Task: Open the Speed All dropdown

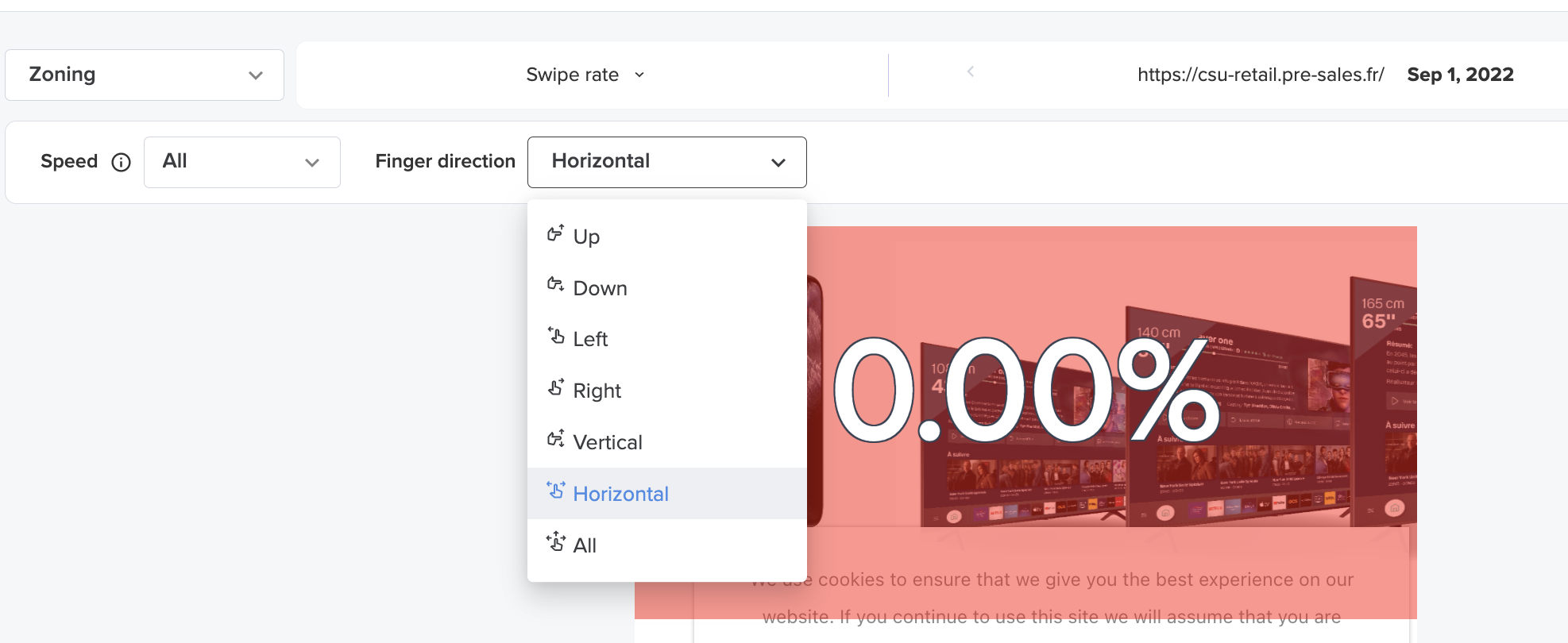Action: (x=242, y=162)
